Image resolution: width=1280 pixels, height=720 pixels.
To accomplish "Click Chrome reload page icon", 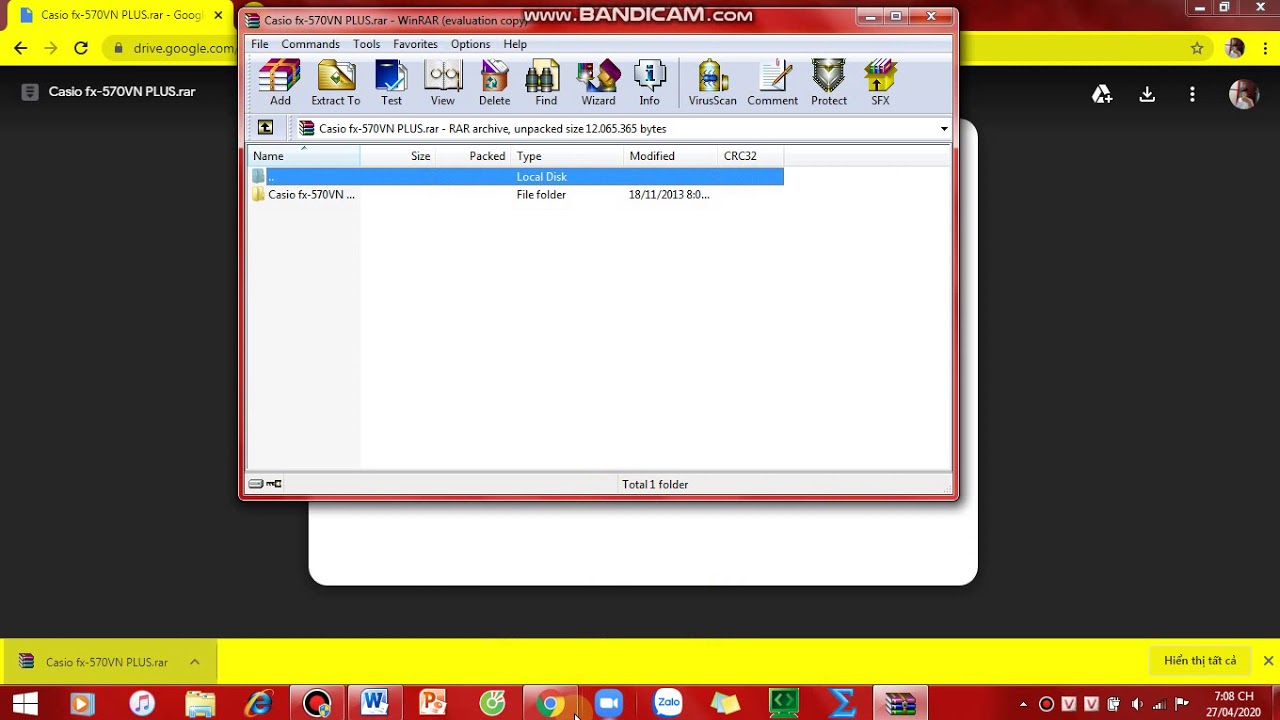I will 81,48.
